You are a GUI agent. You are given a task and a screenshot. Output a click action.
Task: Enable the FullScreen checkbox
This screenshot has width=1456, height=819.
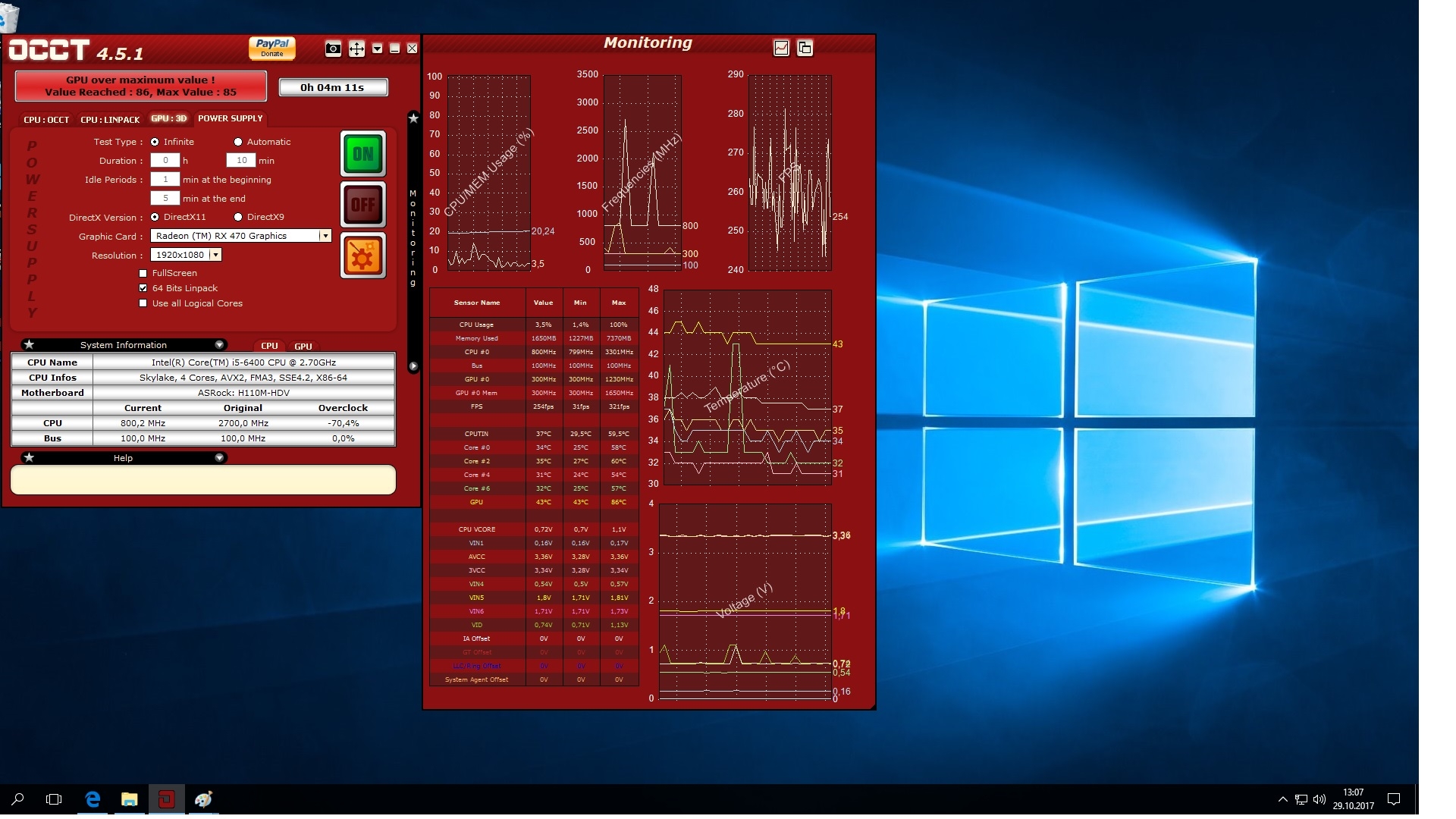click(x=143, y=273)
